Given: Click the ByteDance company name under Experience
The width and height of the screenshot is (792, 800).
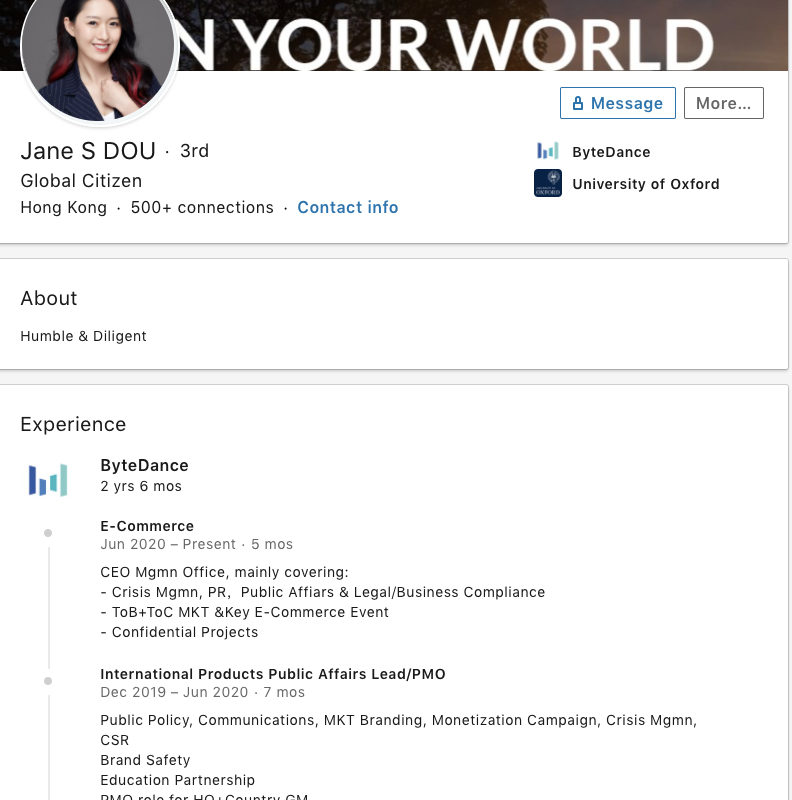Looking at the screenshot, I should (144, 465).
